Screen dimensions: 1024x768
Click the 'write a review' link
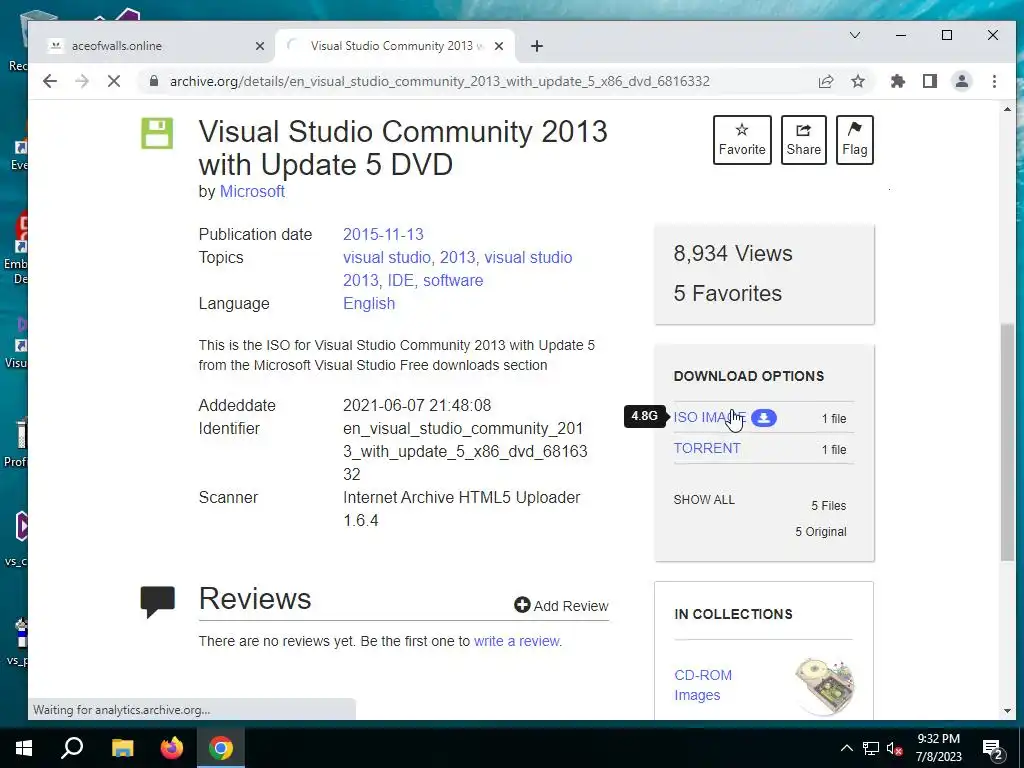coord(517,641)
